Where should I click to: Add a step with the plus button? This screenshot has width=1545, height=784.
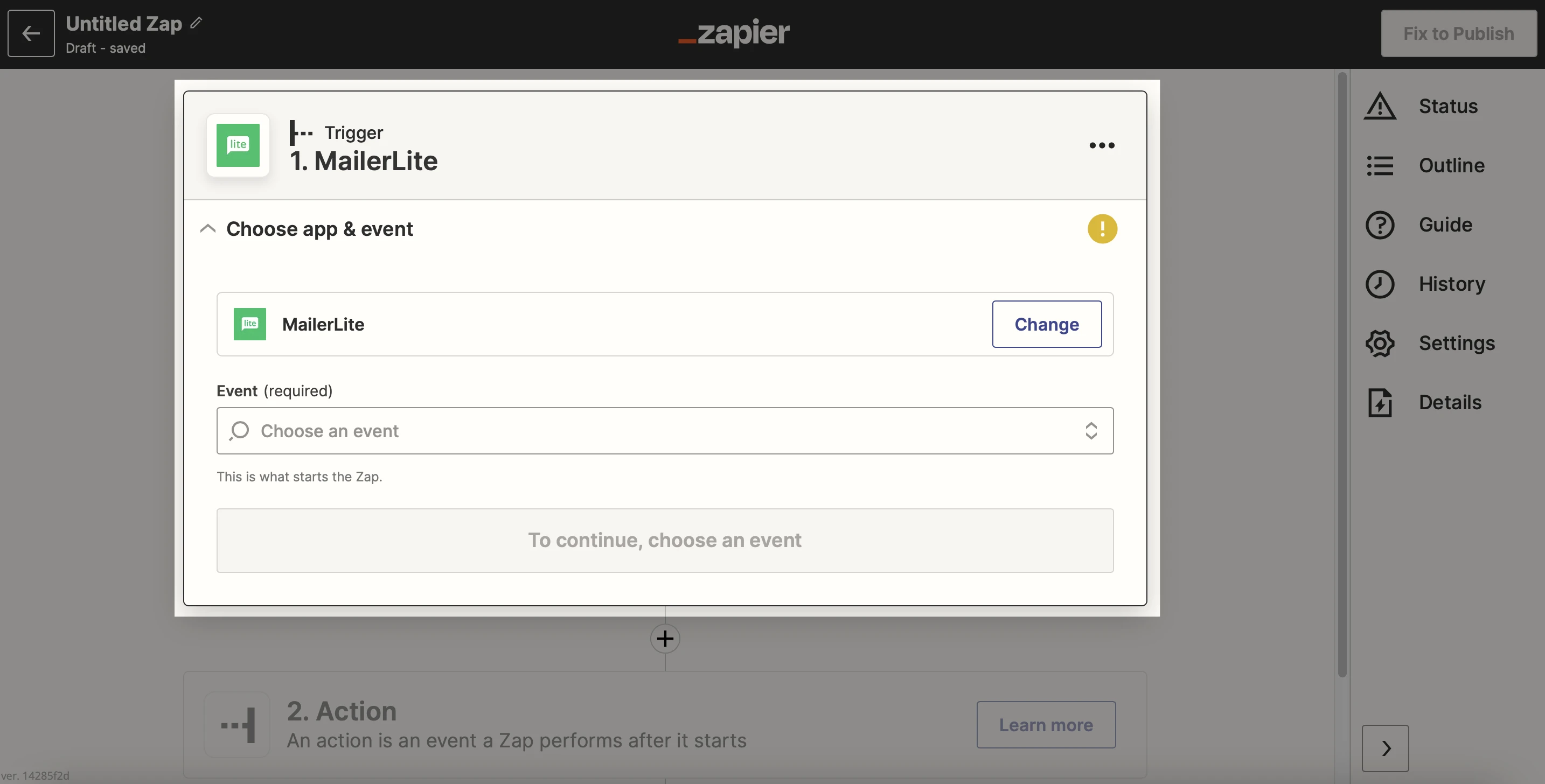tap(665, 639)
